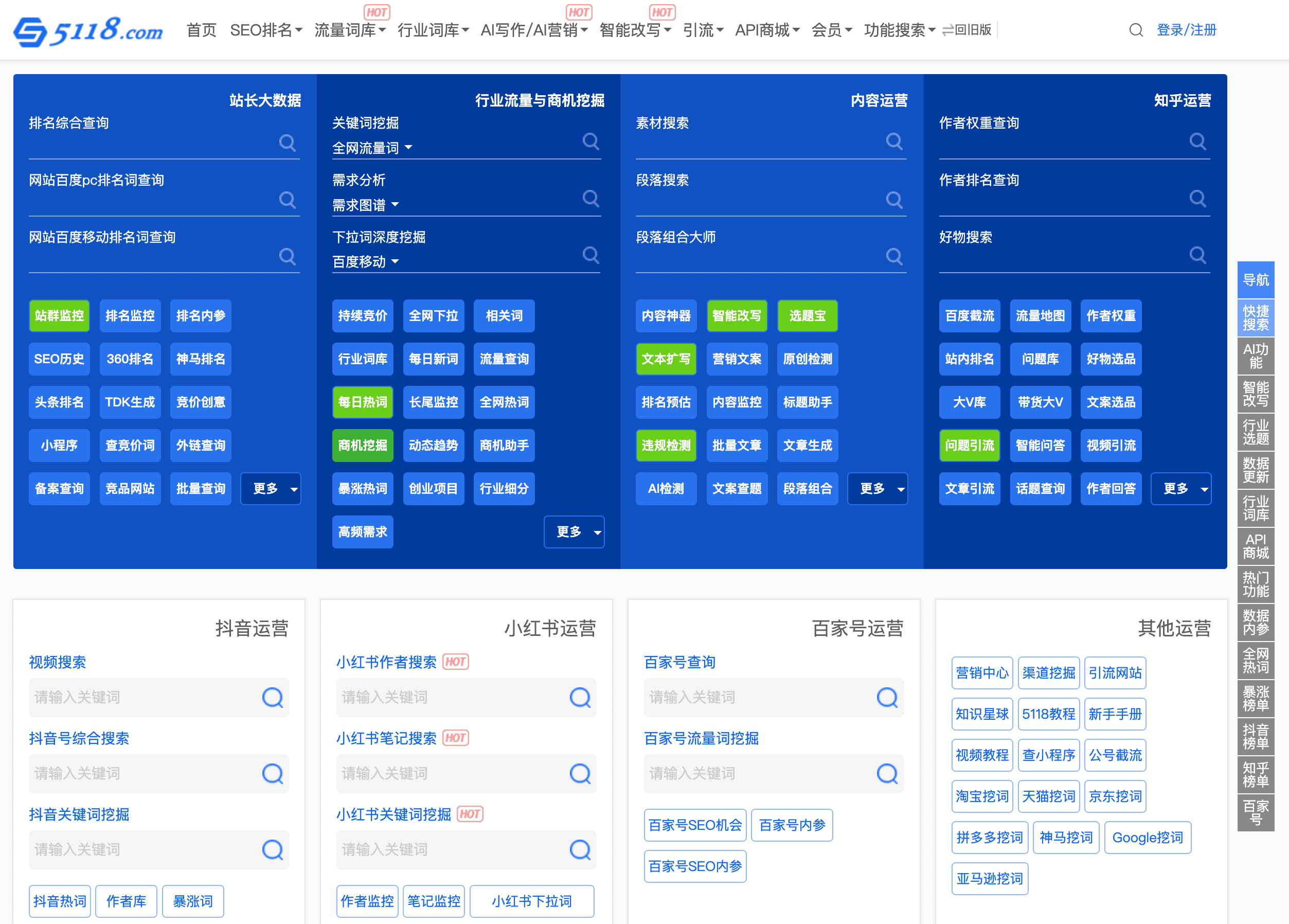Click search icon for 下拉词深度挖掘
The image size is (1289, 924).
(591, 255)
